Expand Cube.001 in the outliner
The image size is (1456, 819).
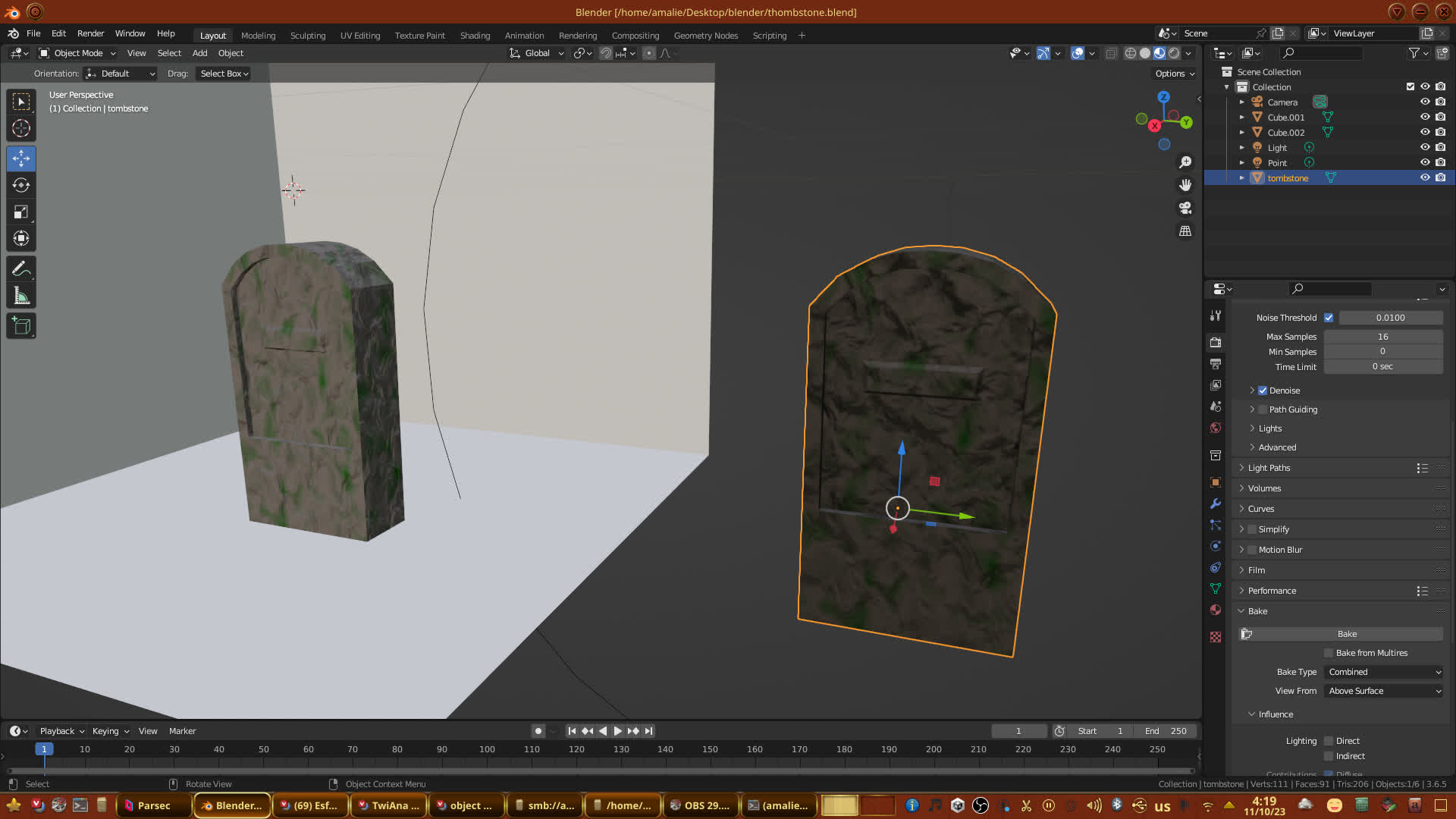[1241, 118]
